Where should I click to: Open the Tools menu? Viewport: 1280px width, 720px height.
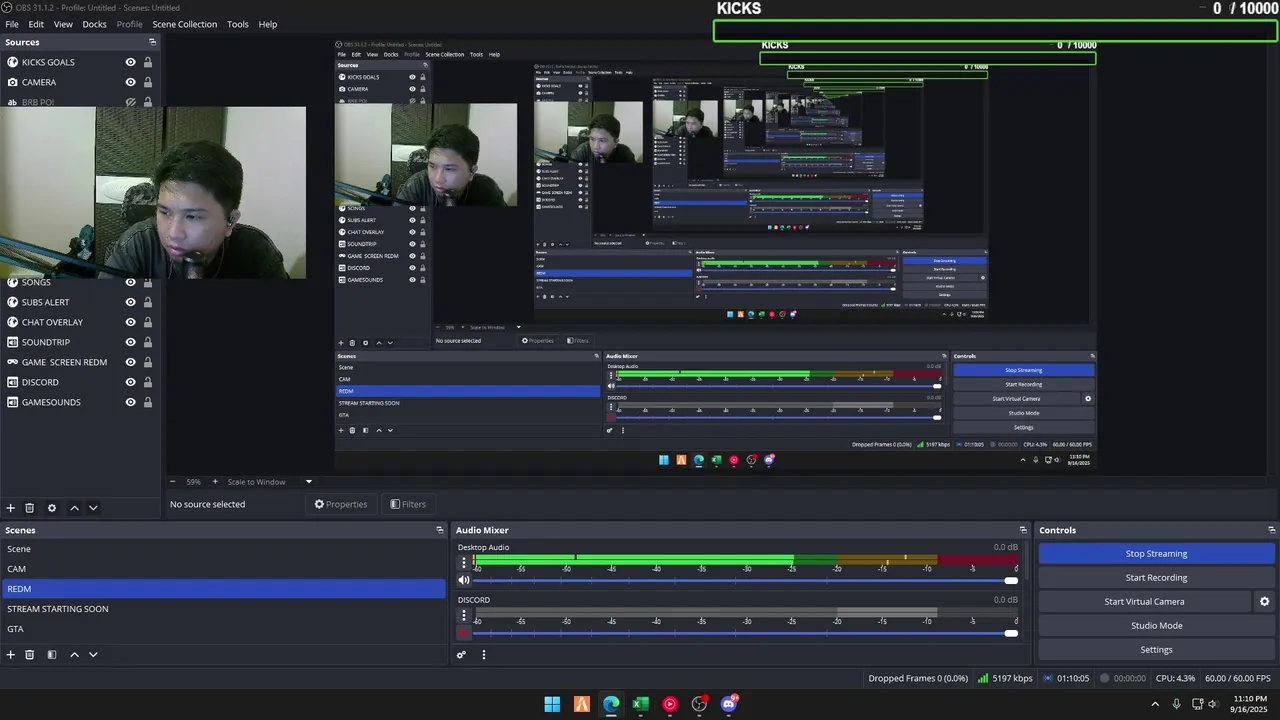click(238, 24)
